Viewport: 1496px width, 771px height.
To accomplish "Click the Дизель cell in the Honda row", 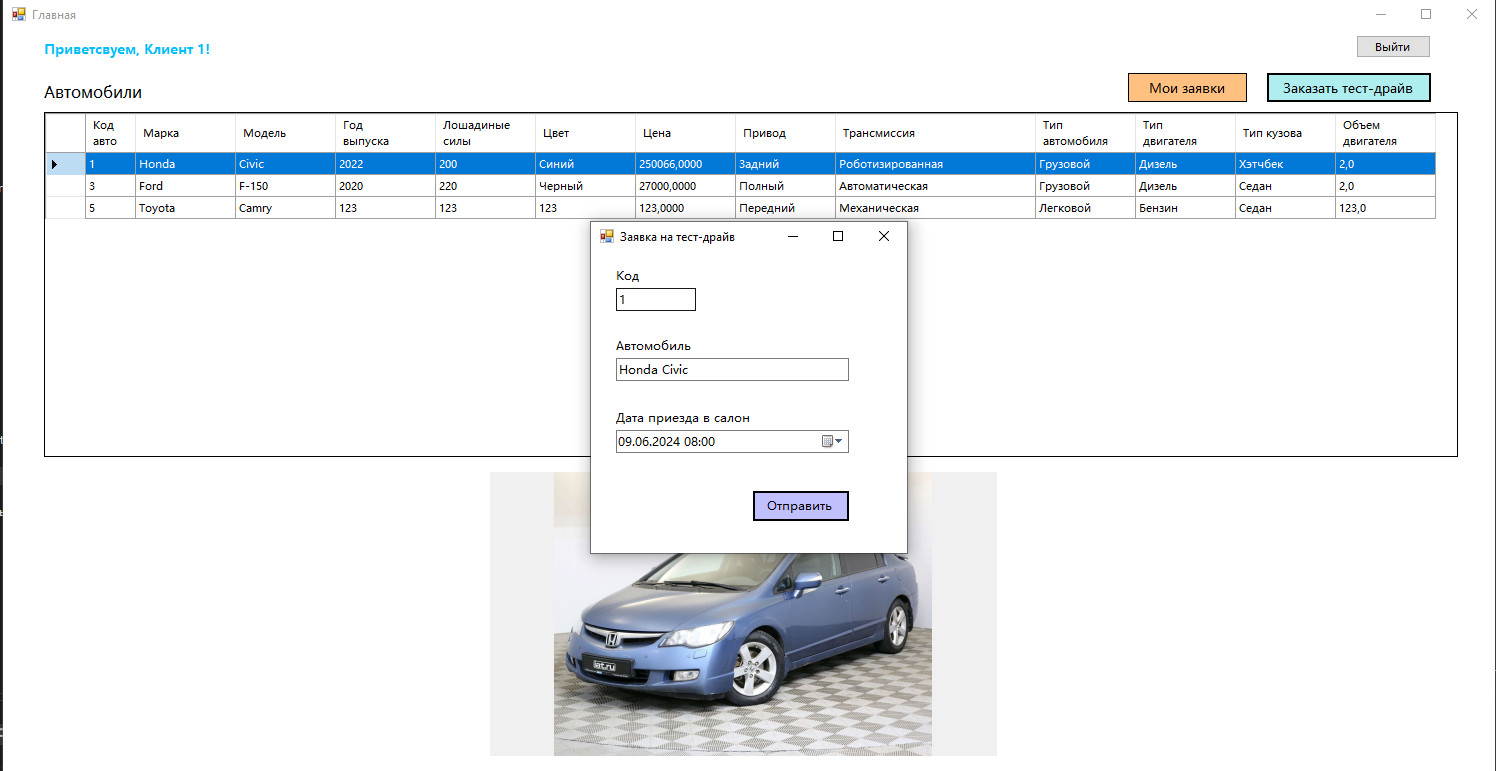I will pos(1185,164).
